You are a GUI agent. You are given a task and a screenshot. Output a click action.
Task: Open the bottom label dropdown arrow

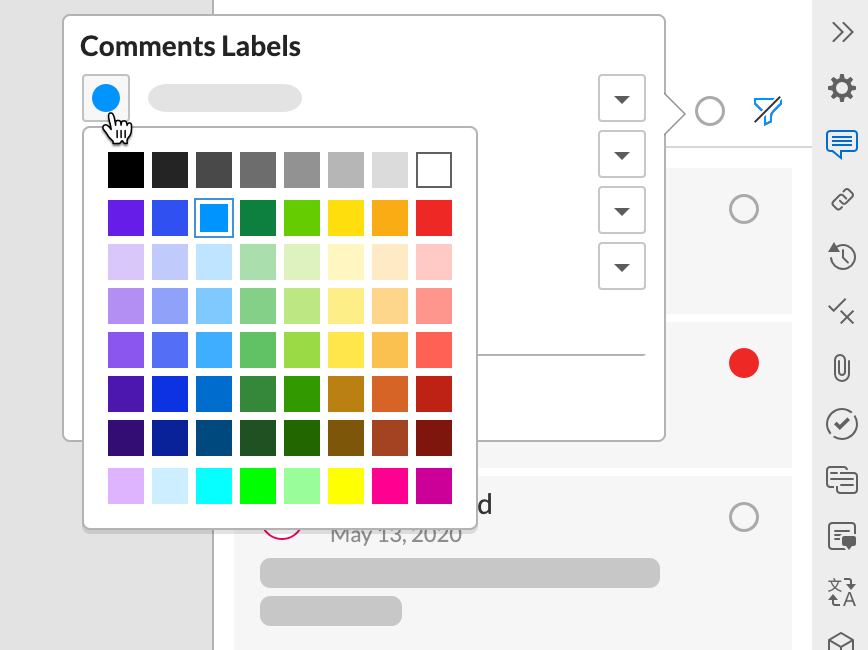coord(621,266)
